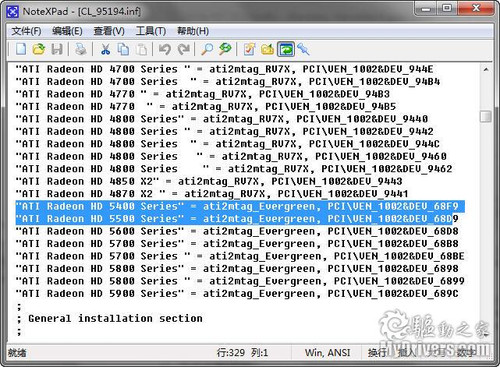Paste from the clipboard with the toolbar icon
The width and height of the screenshot is (500, 367).
[x=141, y=49]
